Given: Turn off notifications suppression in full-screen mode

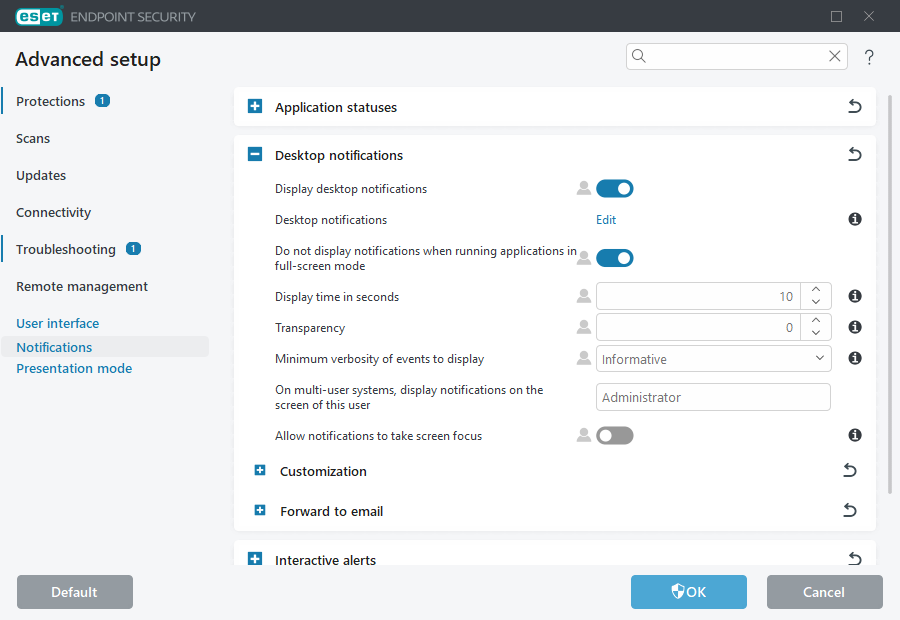Looking at the screenshot, I should pos(614,257).
